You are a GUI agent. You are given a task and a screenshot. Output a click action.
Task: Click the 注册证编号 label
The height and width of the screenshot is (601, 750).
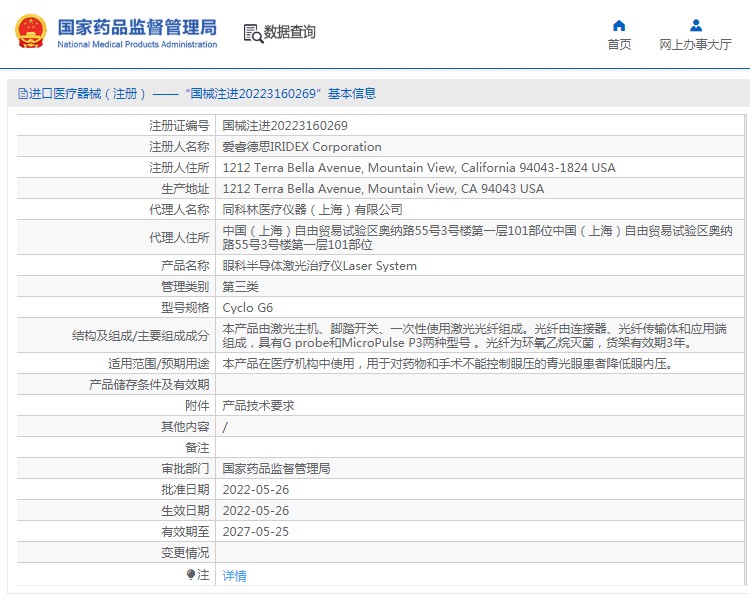179,126
